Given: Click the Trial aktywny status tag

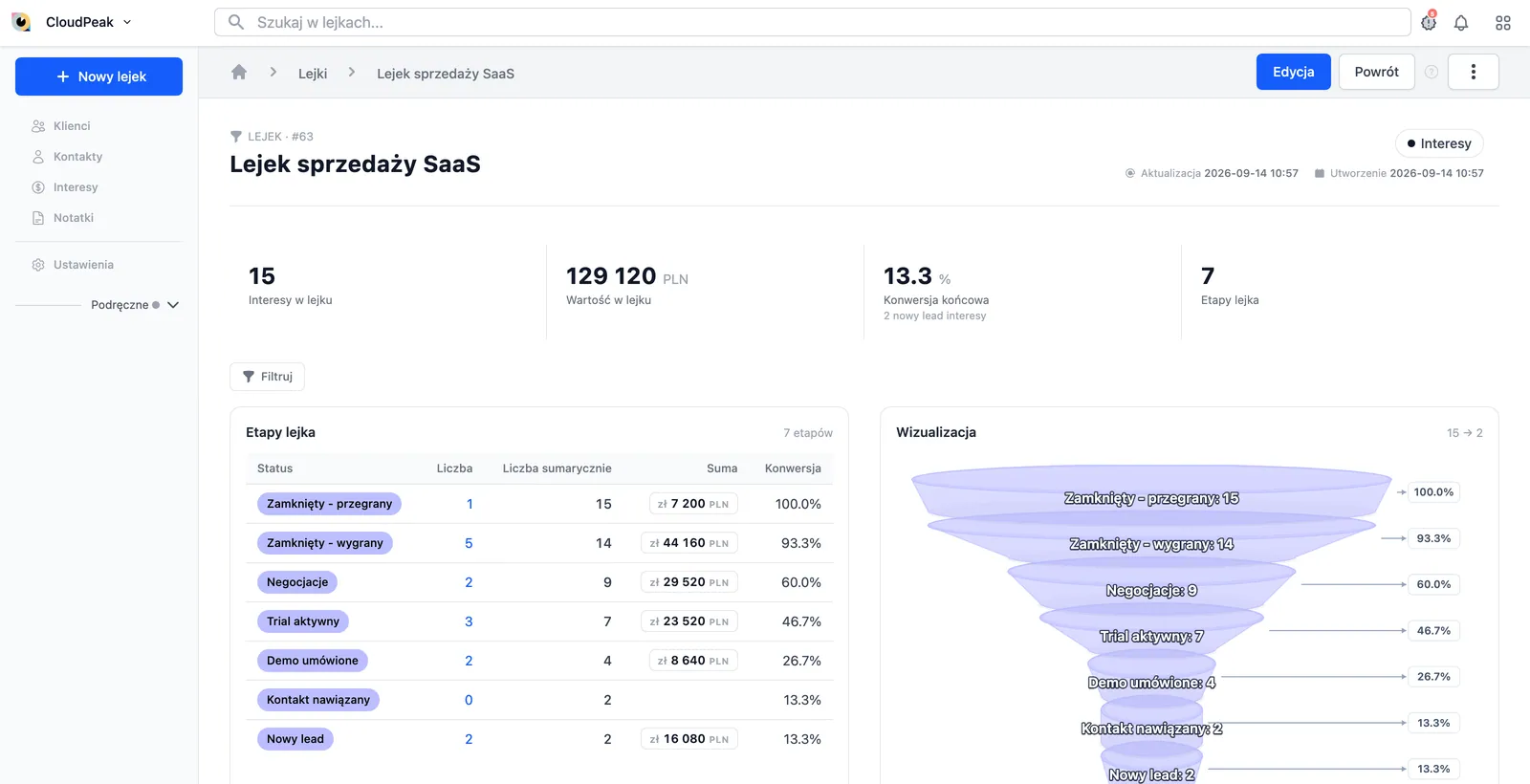Looking at the screenshot, I should coord(303,621).
